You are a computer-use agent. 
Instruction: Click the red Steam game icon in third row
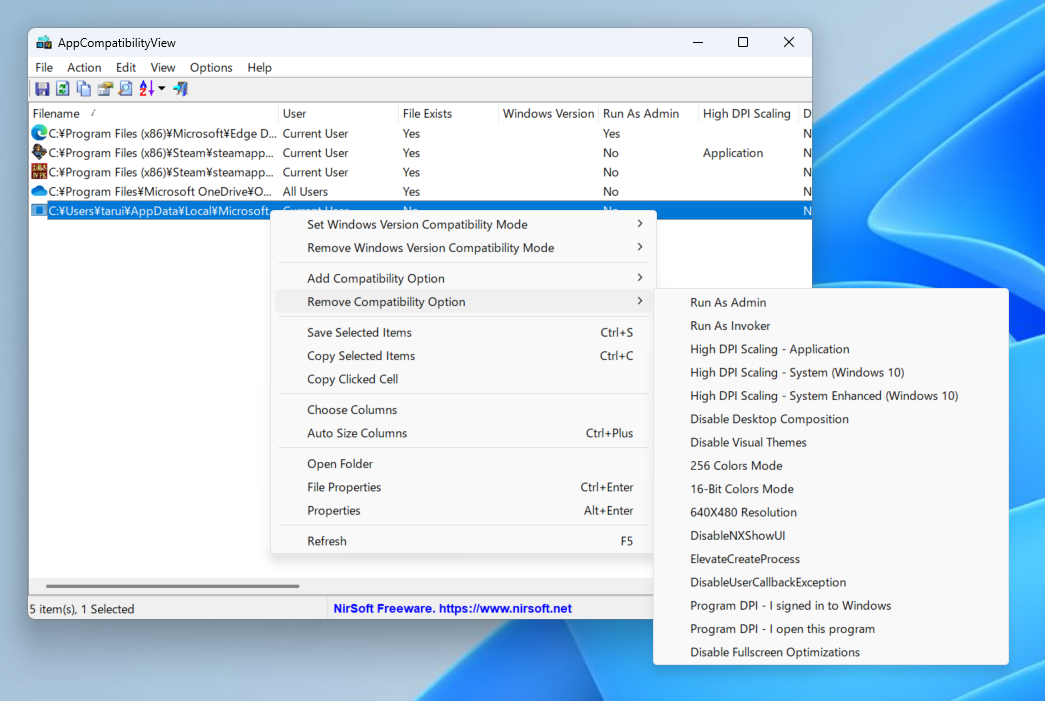(x=39, y=172)
